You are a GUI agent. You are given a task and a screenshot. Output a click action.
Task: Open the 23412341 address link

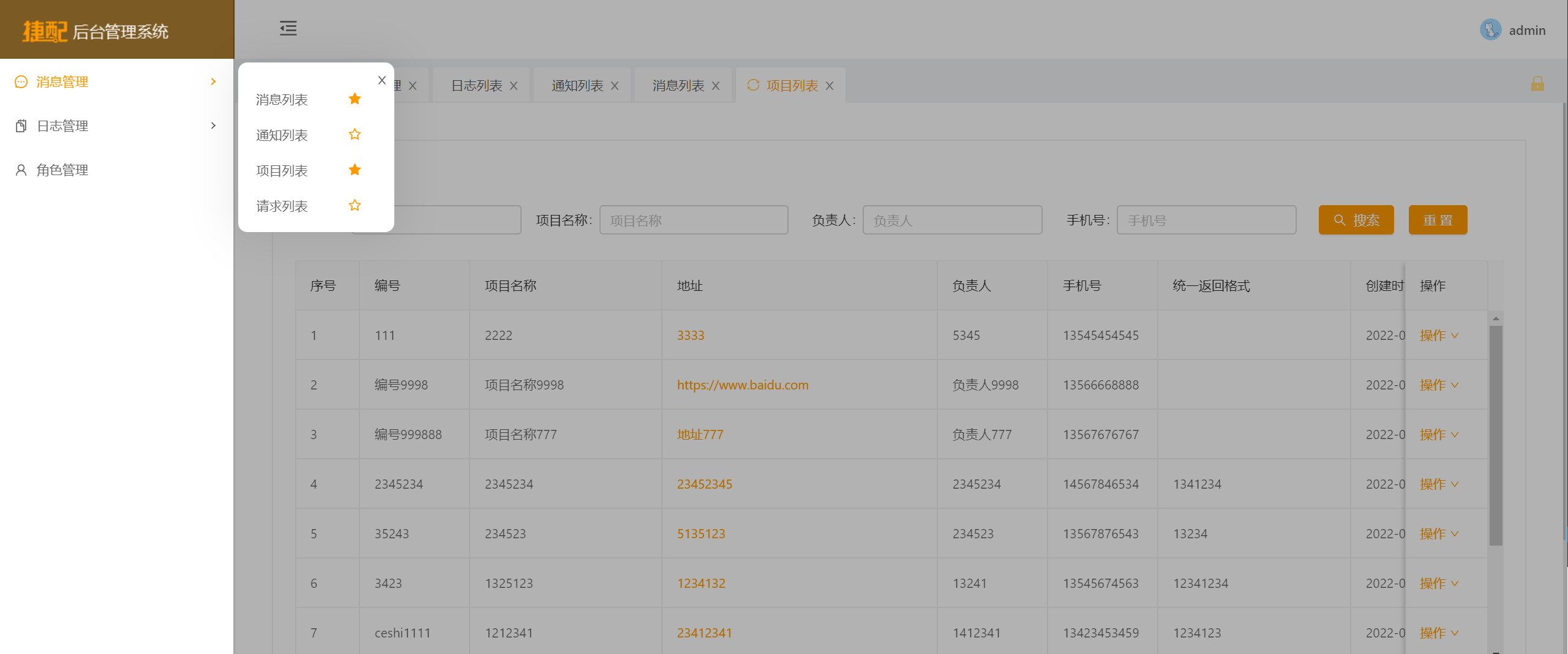705,633
